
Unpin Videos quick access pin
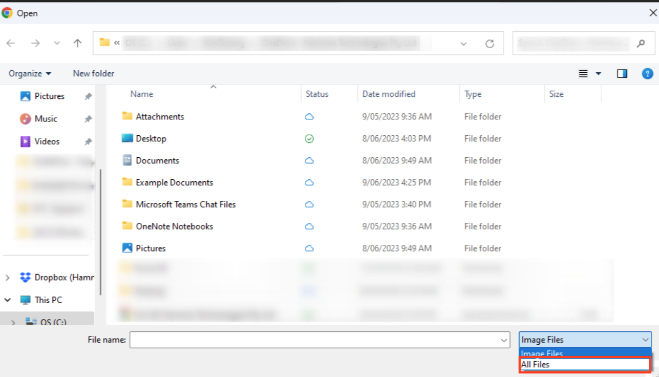[x=88, y=142]
